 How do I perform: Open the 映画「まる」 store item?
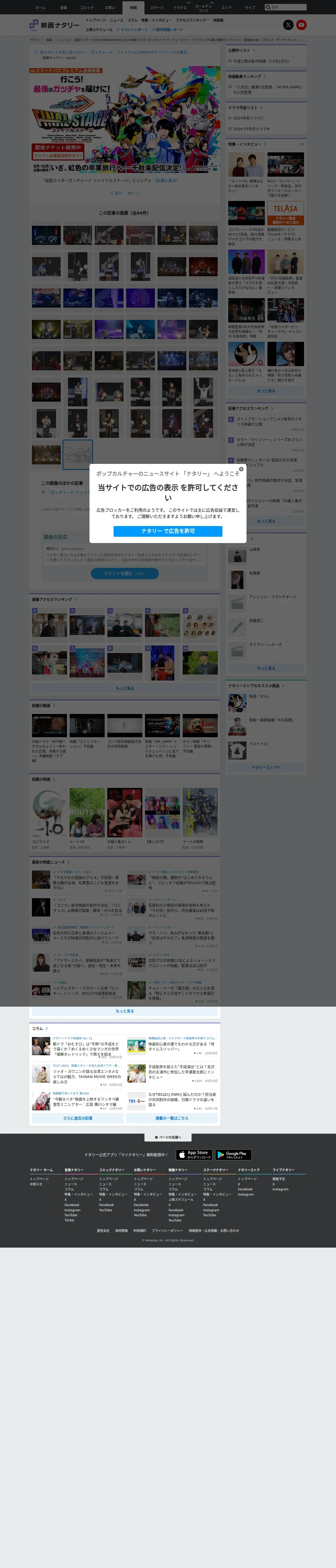pyautogui.click(x=266, y=703)
